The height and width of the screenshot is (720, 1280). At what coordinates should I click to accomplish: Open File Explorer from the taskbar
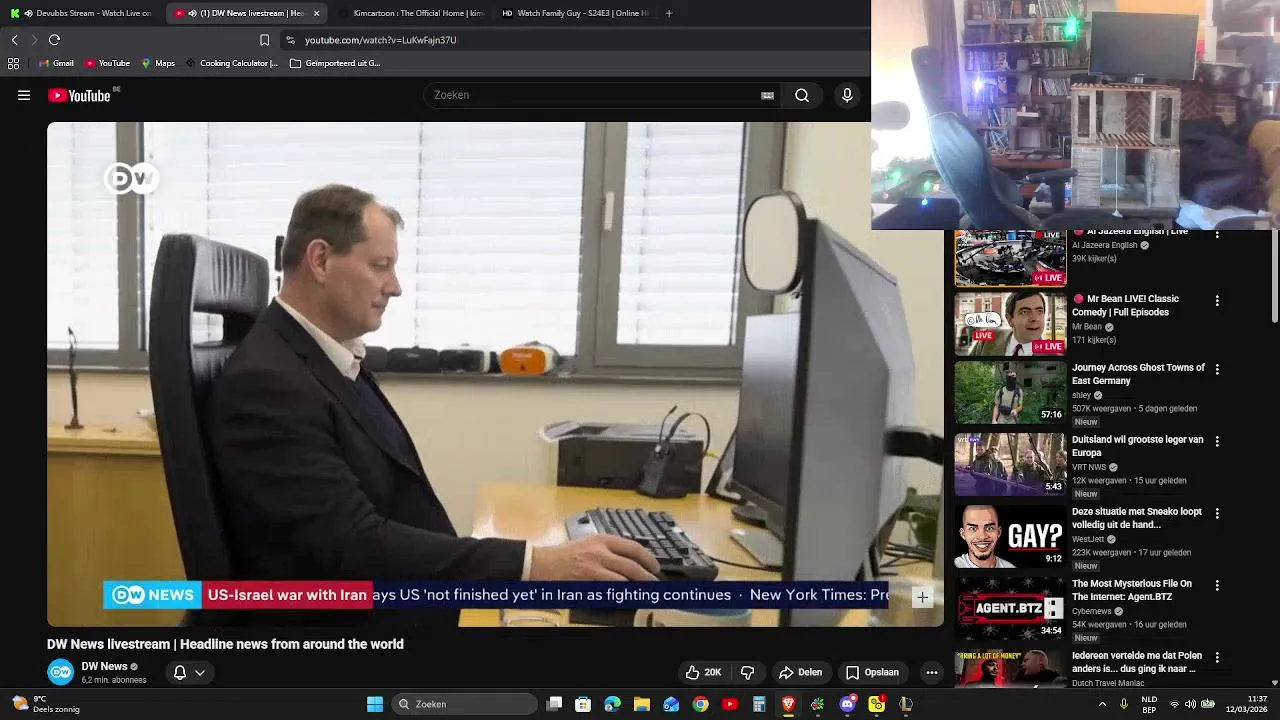pos(642,704)
